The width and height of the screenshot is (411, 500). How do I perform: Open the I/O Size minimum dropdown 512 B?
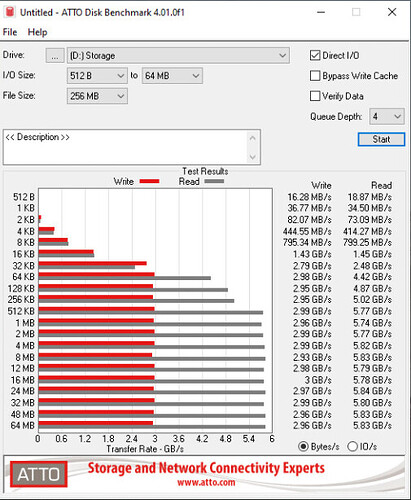pos(97,76)
